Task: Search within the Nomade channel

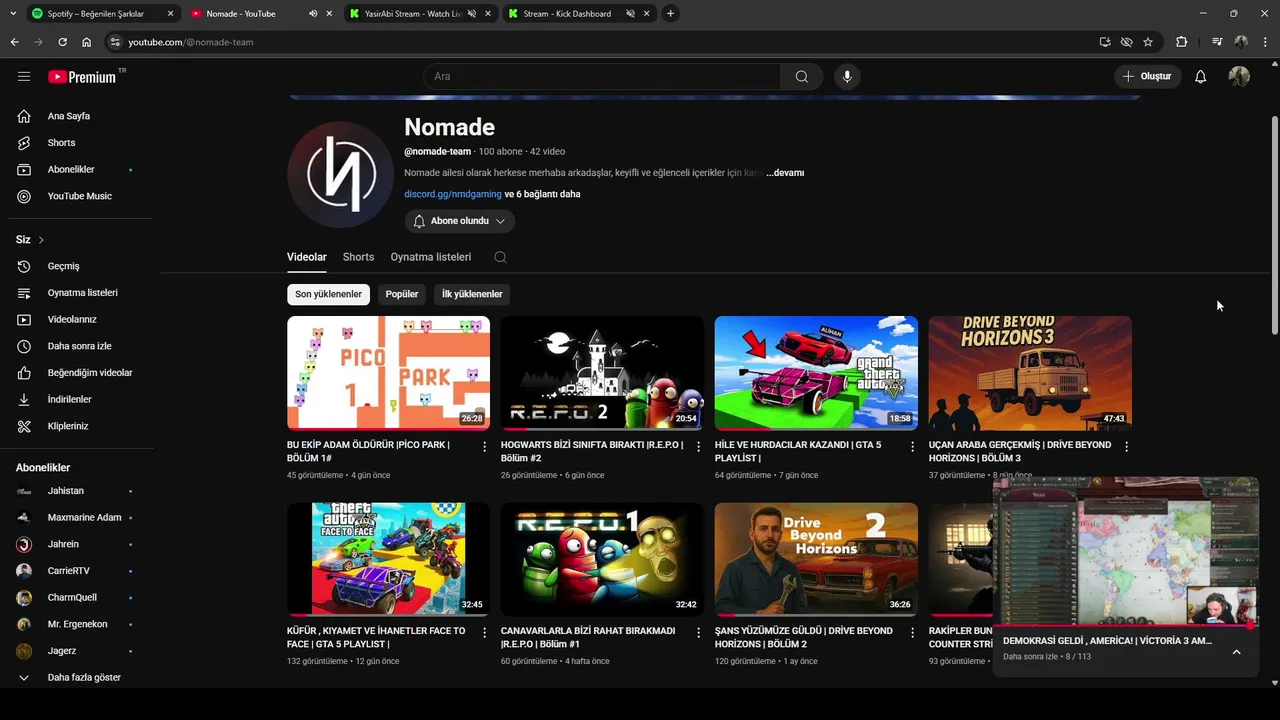Action: point(500,257)
